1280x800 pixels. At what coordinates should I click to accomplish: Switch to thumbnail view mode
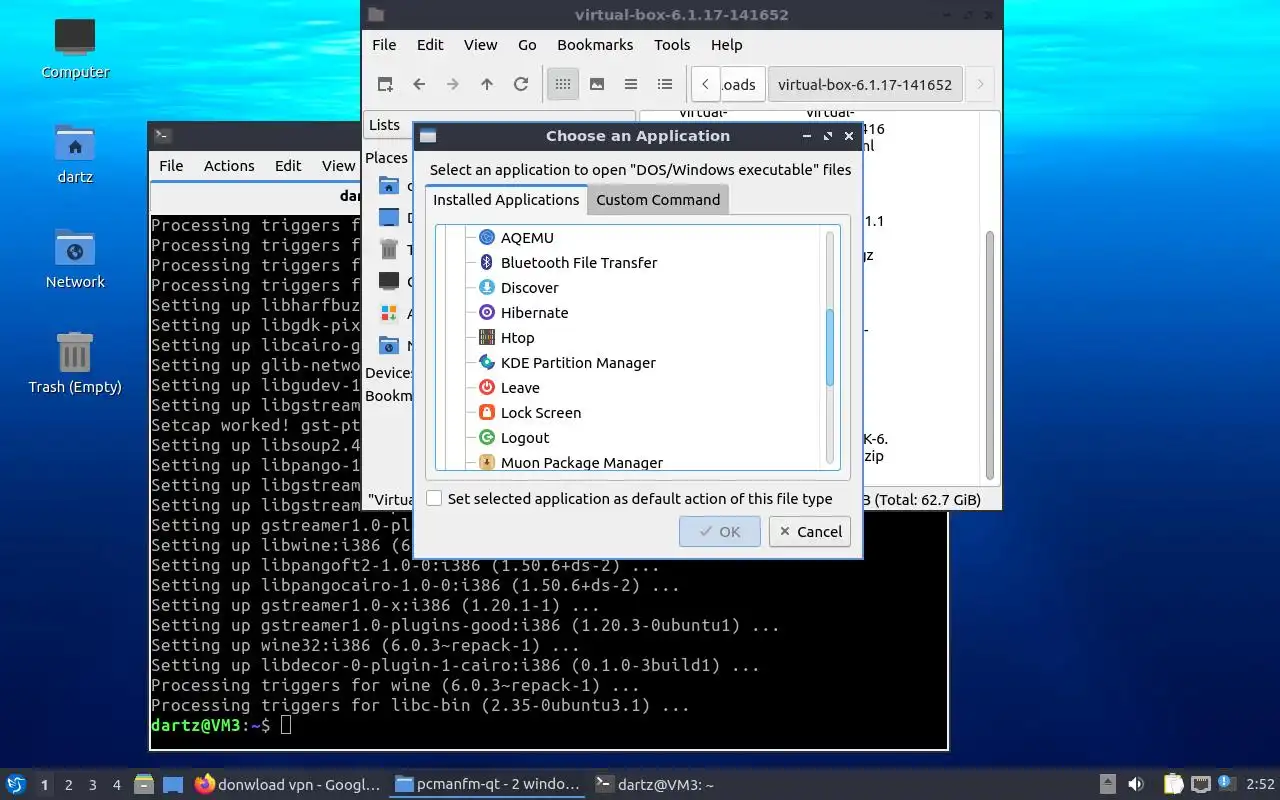point(597,84)
